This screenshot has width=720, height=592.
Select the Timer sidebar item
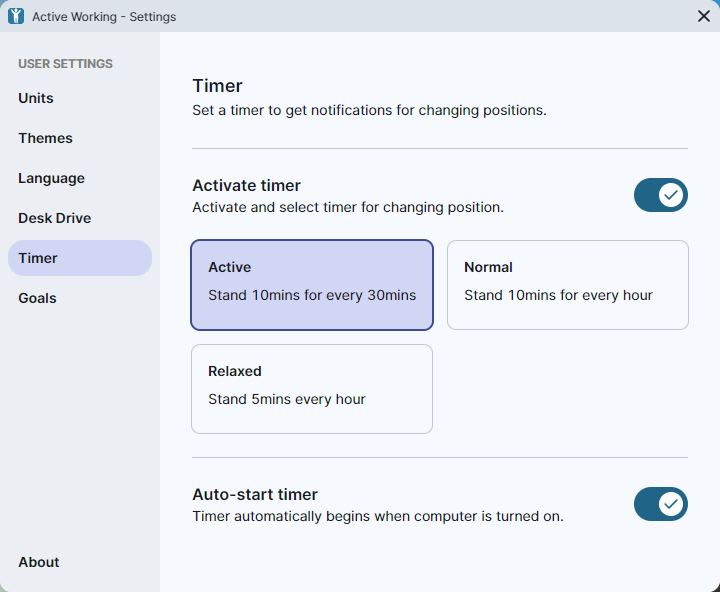79,258
